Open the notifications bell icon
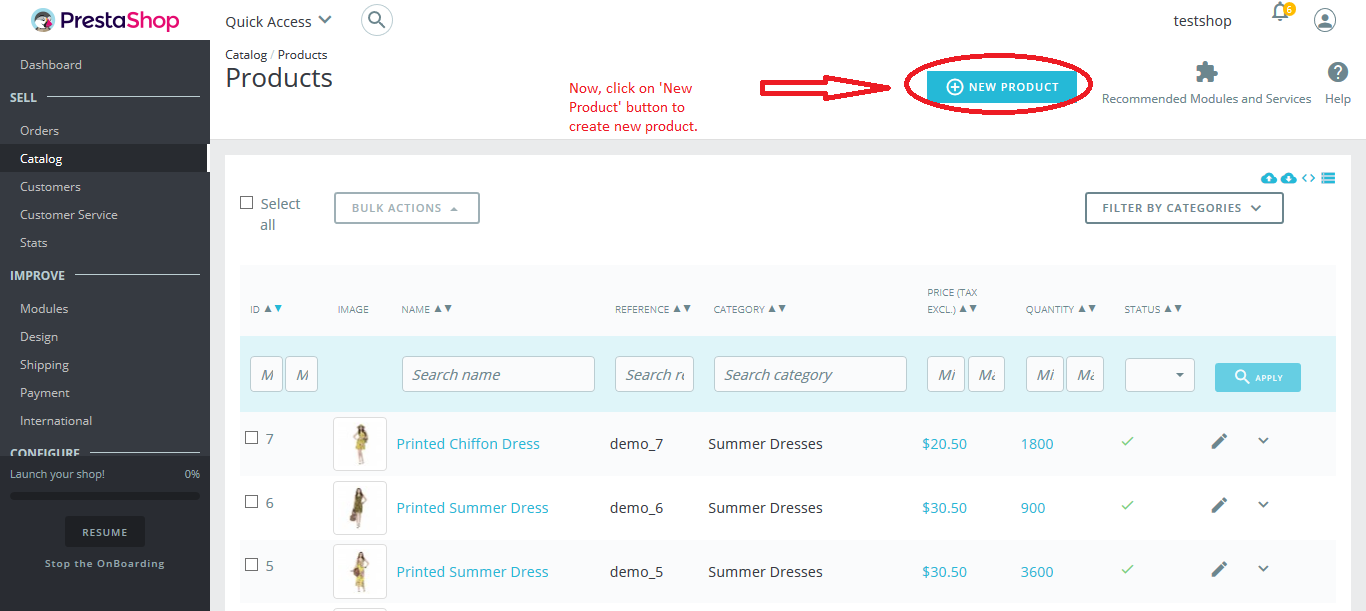The height and width of the screenshot is (611, 1366). point(1281,13)
